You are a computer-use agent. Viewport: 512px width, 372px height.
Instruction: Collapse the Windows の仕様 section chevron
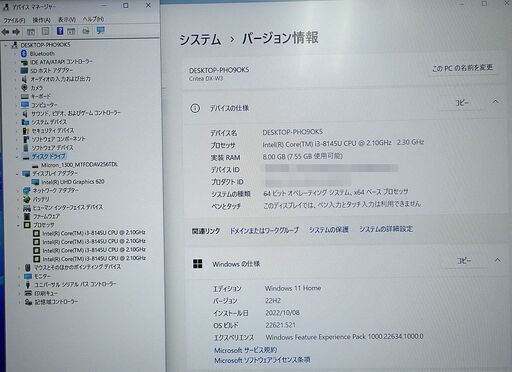click(497, 260)
